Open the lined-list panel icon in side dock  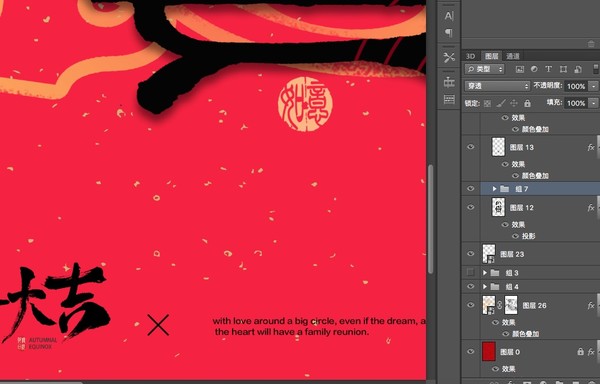[x=449, y=99]
